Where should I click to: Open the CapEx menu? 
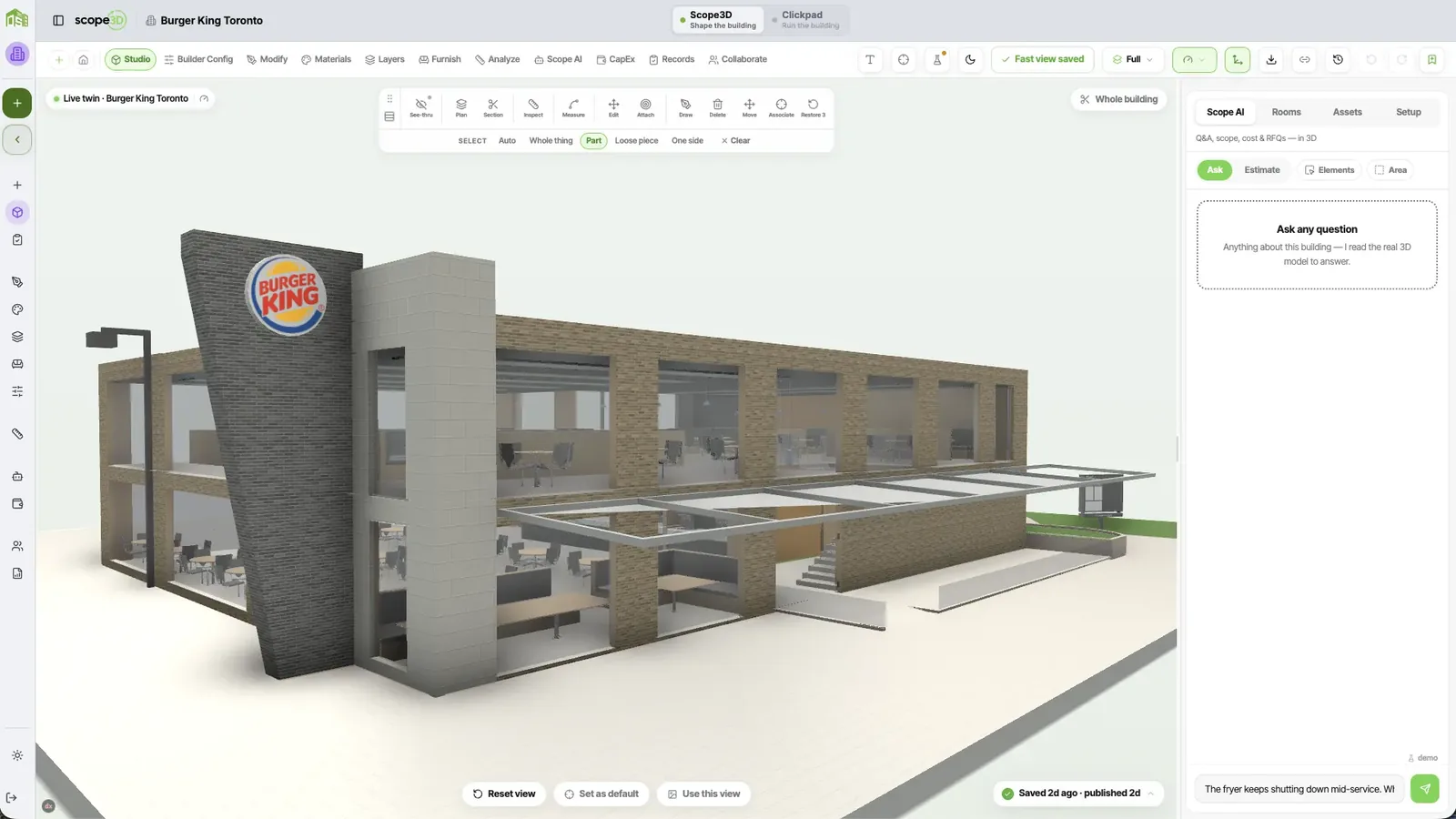(615, 60)
